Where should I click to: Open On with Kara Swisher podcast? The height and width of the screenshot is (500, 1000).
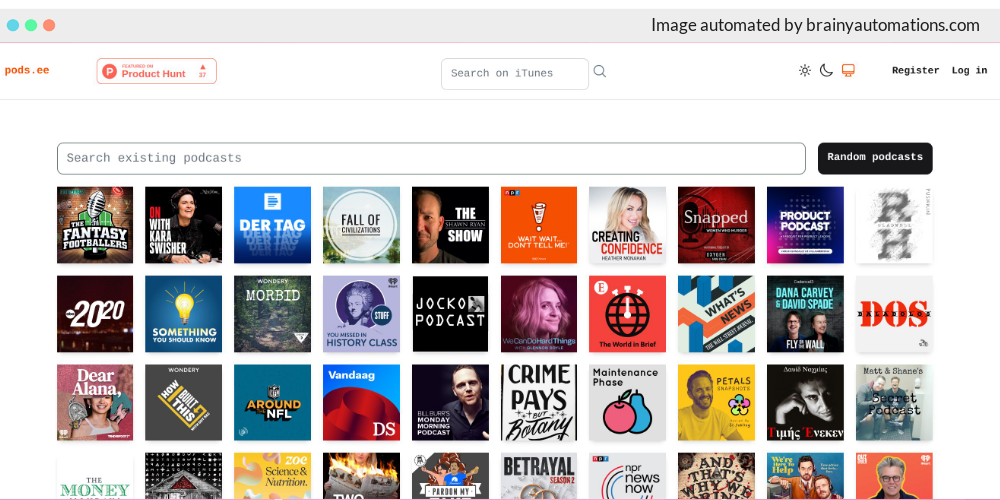[184, 225]
